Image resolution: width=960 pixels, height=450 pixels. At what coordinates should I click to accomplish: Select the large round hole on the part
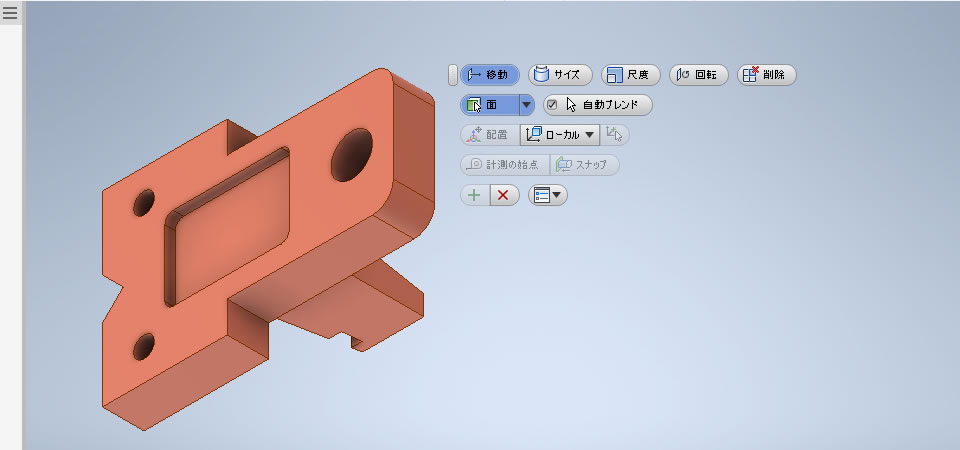tap(352, 155)
